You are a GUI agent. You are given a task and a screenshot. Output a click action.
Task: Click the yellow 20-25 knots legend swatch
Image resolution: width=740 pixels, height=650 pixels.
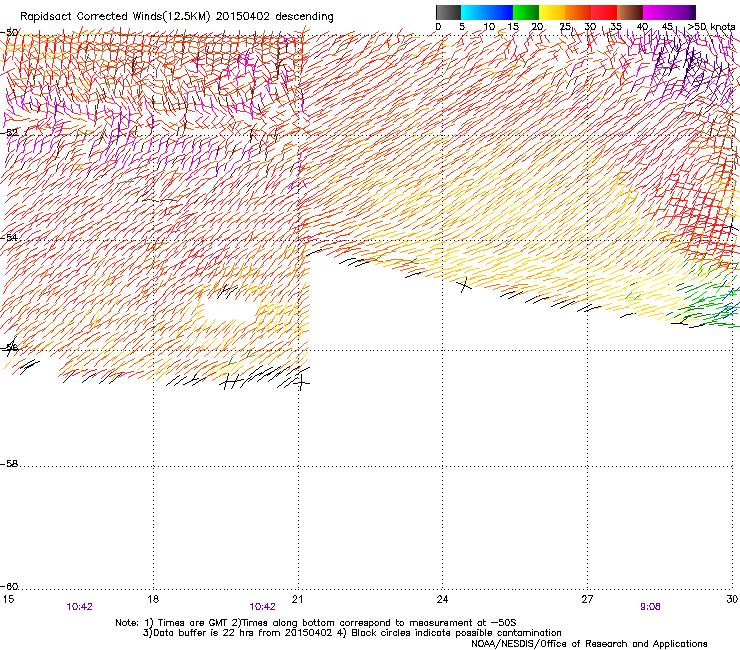(x=552, y=12)
